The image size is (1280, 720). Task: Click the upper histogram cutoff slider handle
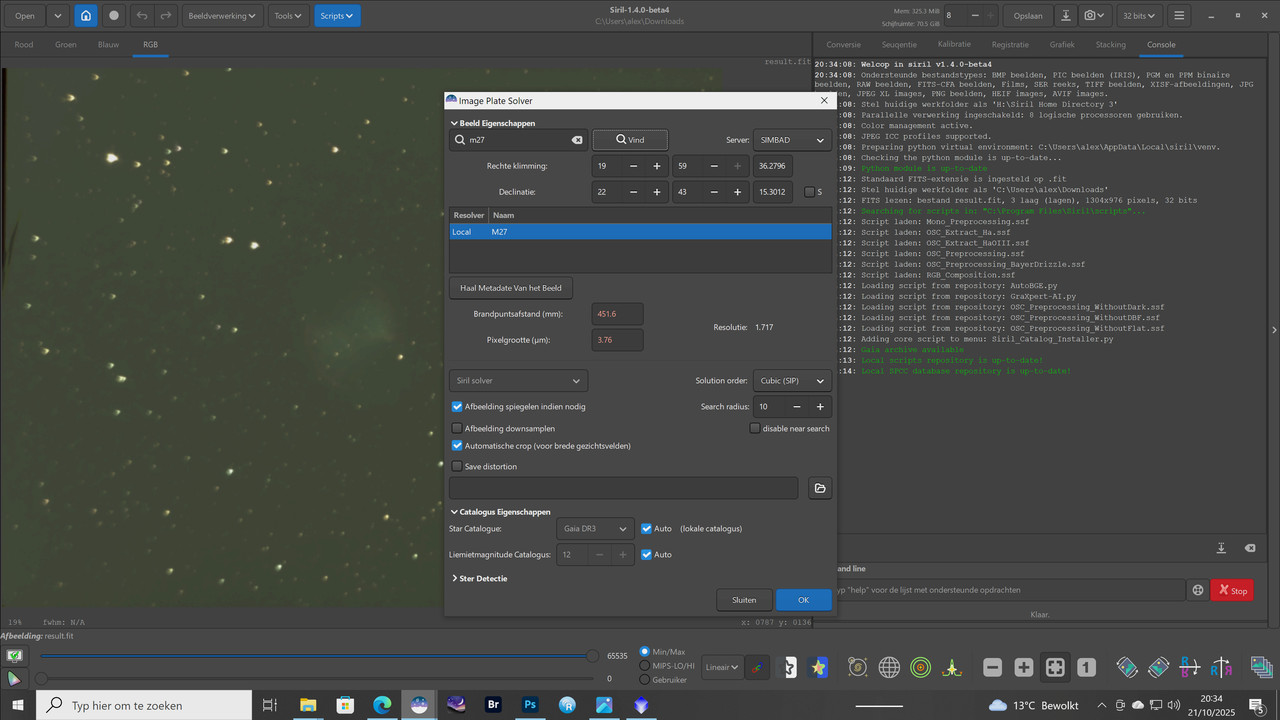pos(594,656)
